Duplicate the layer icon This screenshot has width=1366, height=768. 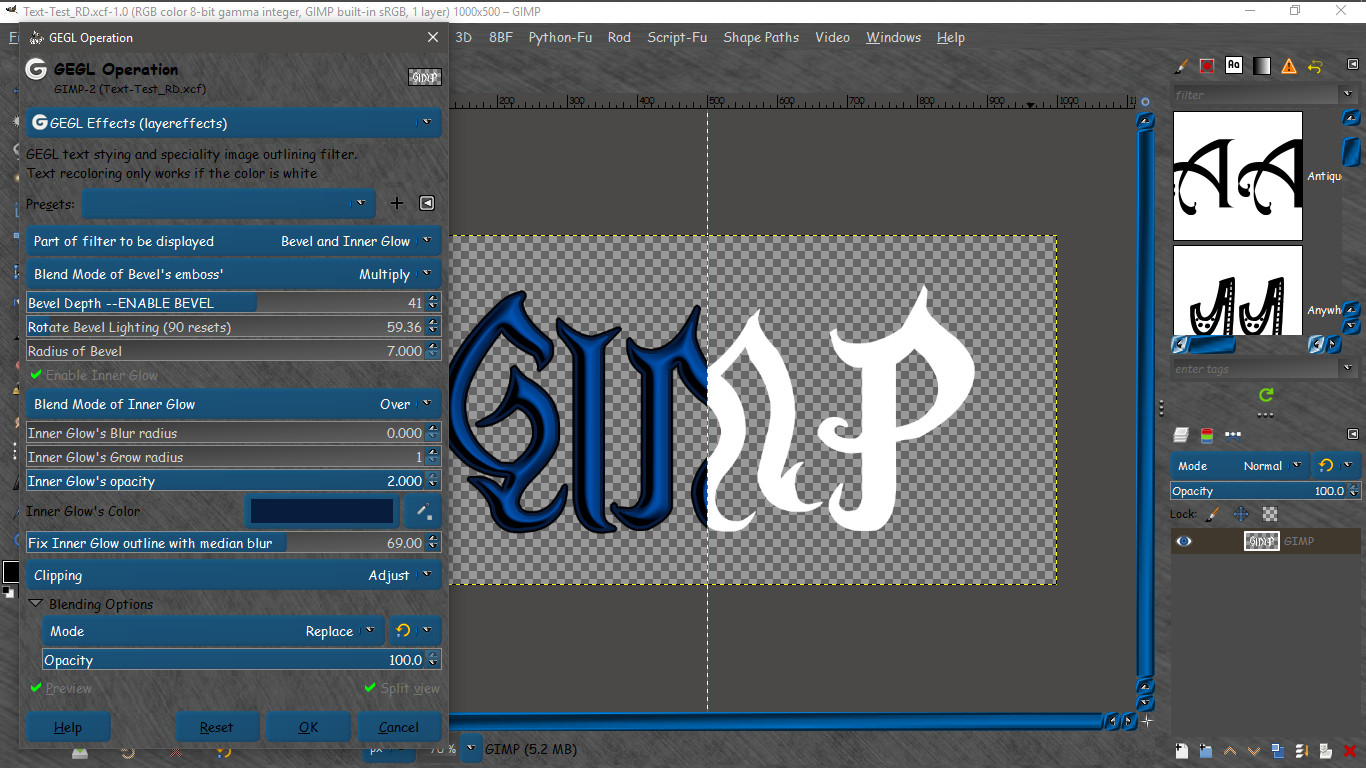pos(1278,750)
